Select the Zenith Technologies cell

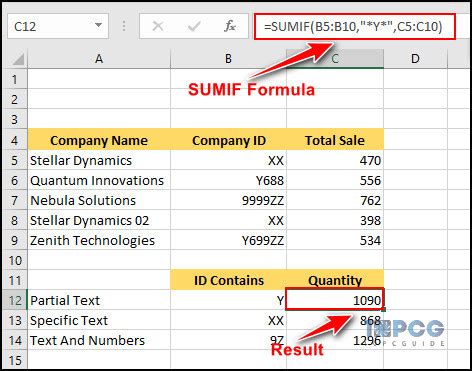point(99,240)
